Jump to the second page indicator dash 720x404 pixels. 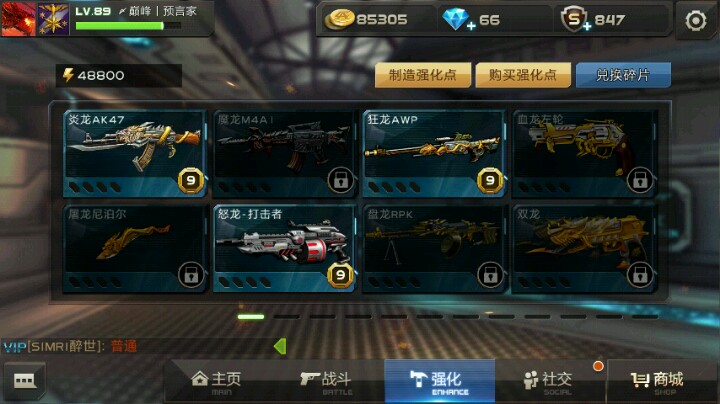pyautogui.click(x=287, y=317)
